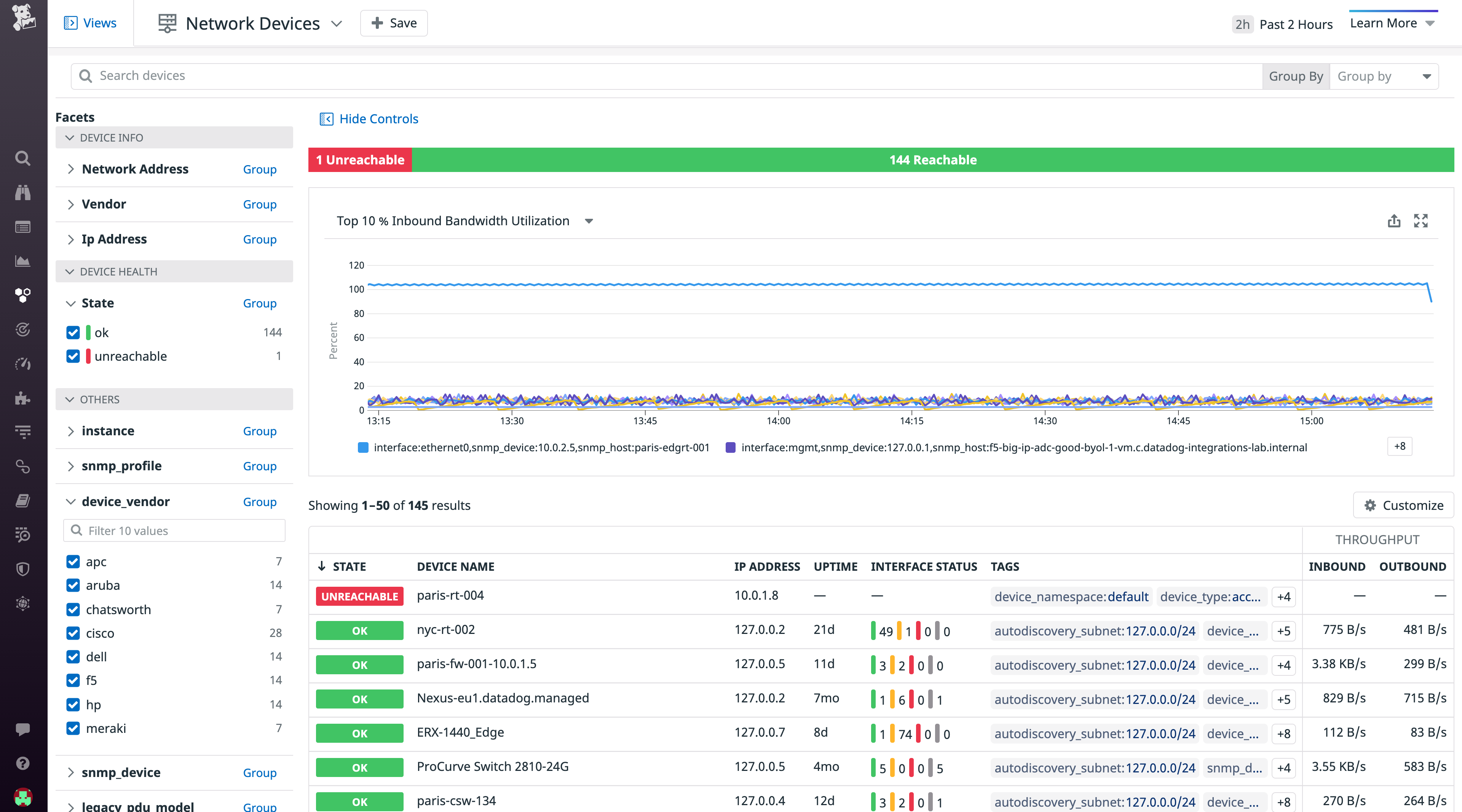Open the Views menu
This screenshot has height=812, width=1462.
[x=90, y=23]
